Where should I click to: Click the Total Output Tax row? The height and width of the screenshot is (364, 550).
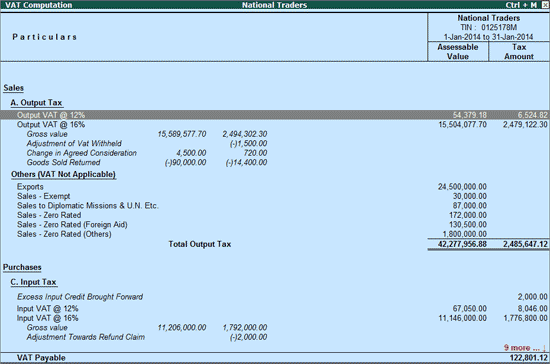pos(275,244)
